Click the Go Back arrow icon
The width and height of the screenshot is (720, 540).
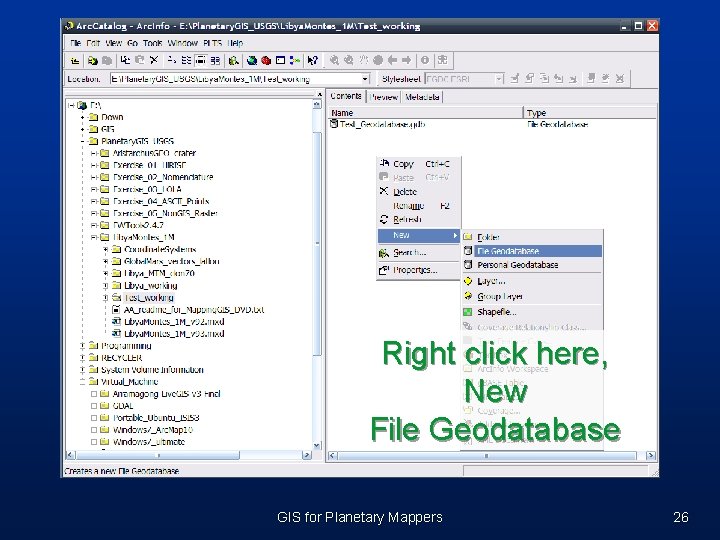[x=392, y=60]
